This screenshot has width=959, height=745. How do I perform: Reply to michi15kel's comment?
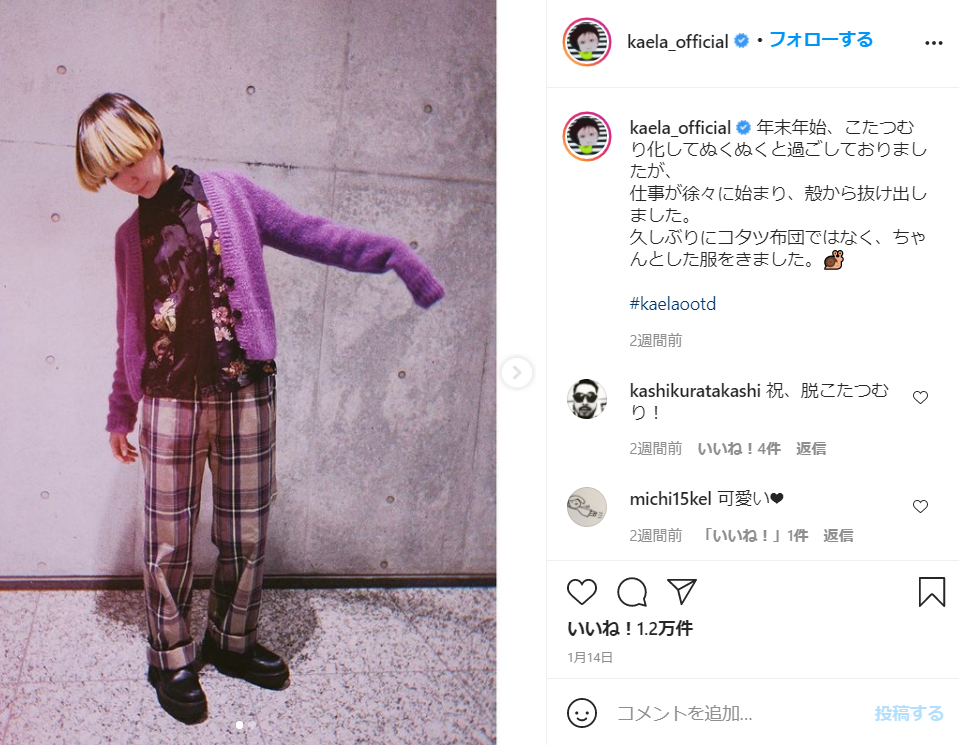838,535
